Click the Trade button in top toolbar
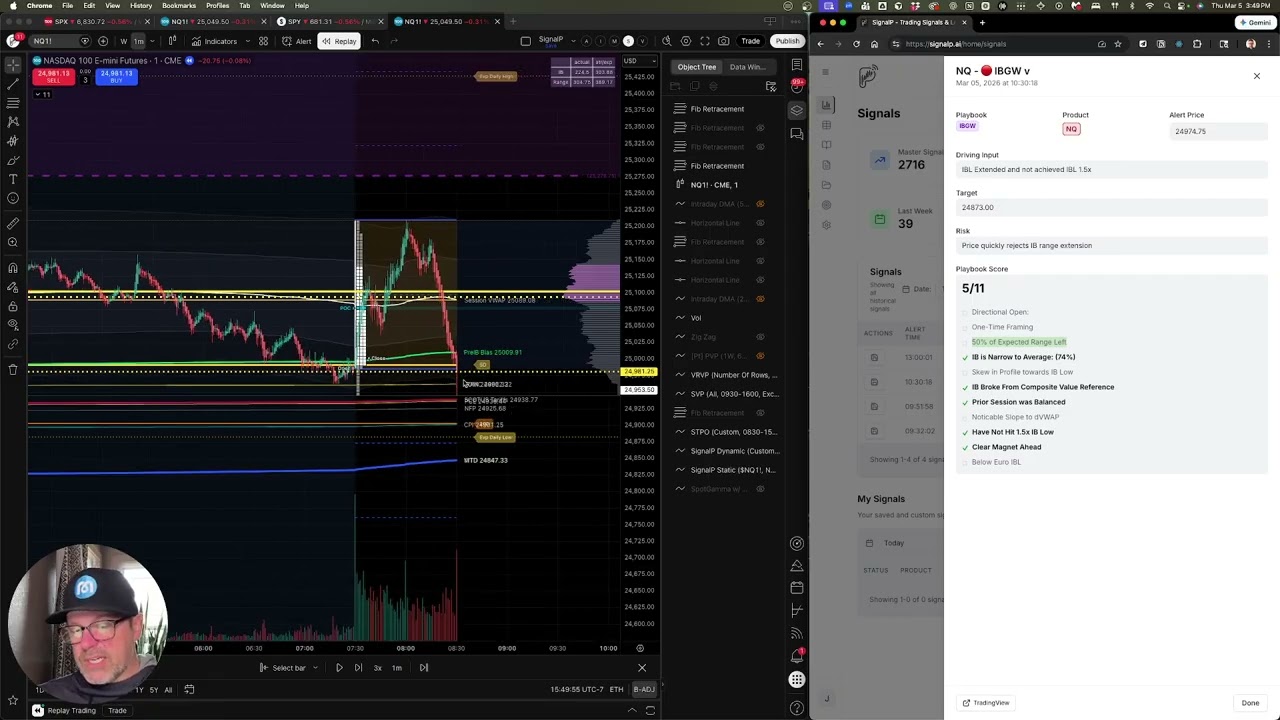 pos(751,41)
